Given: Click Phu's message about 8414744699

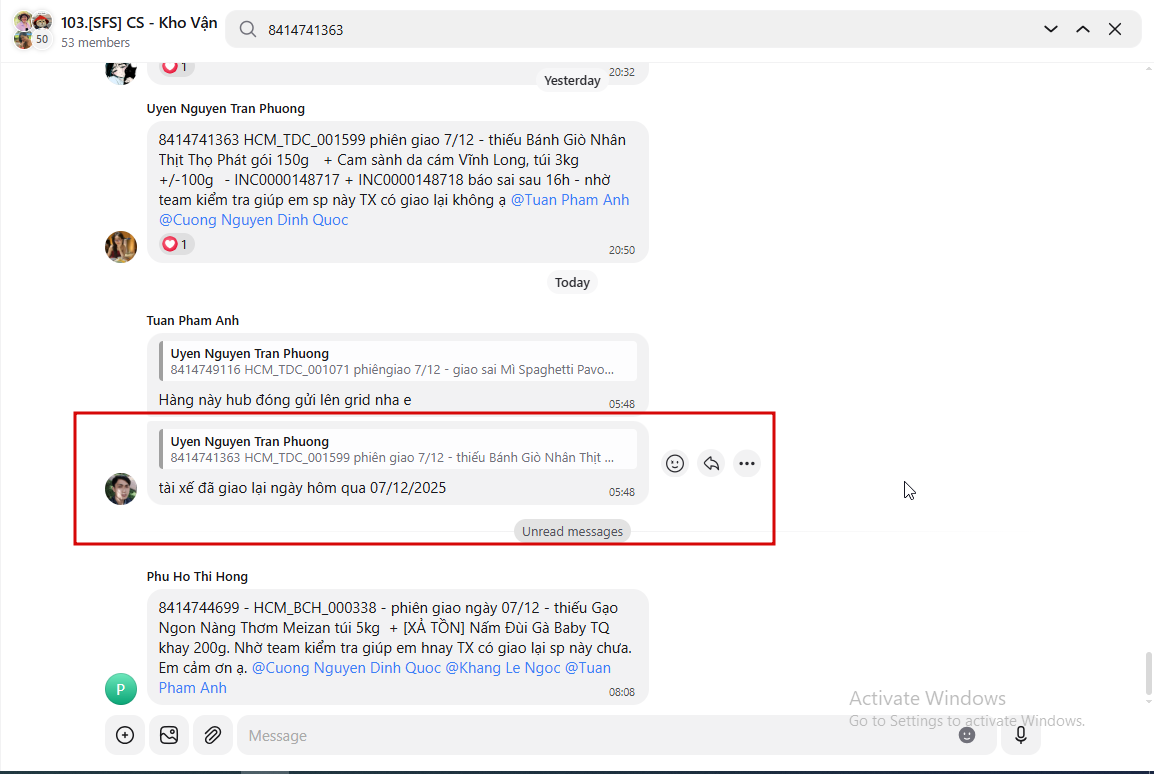Looking at the screenshot, I should [397, 647].
